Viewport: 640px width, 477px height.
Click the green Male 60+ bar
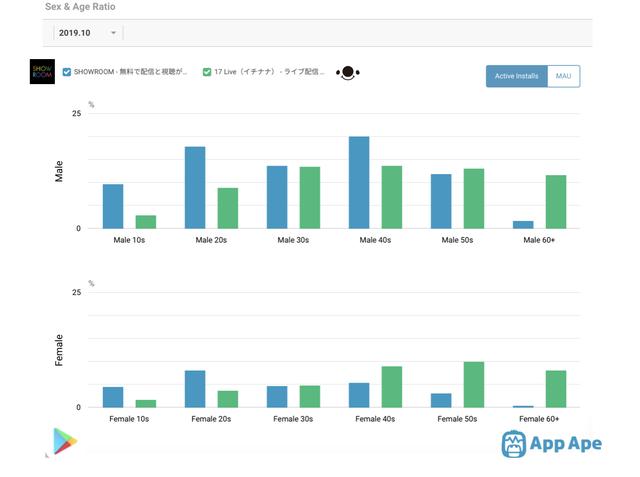[x=556, y=202]
